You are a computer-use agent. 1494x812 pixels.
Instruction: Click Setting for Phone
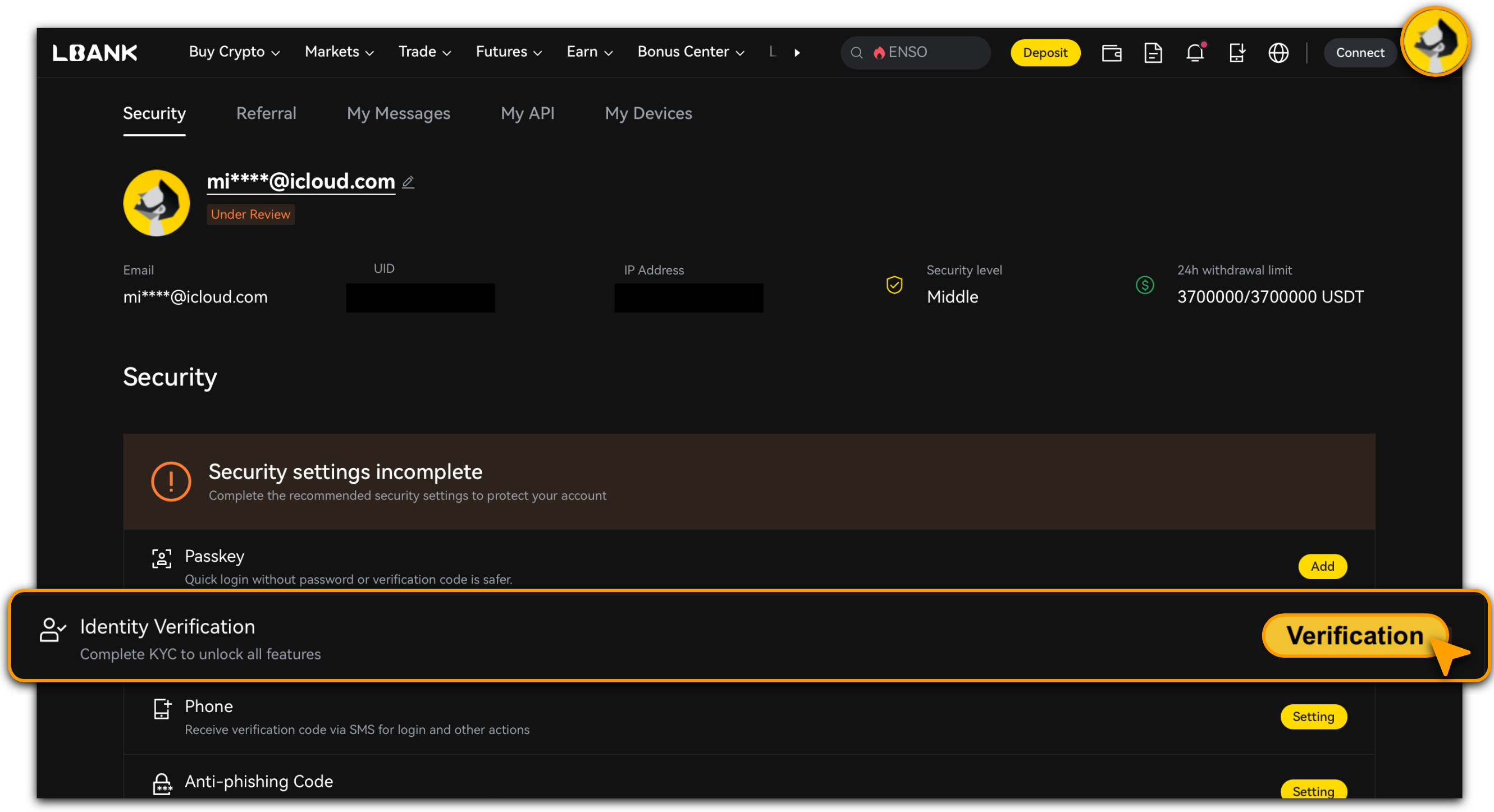point(1313,717)
